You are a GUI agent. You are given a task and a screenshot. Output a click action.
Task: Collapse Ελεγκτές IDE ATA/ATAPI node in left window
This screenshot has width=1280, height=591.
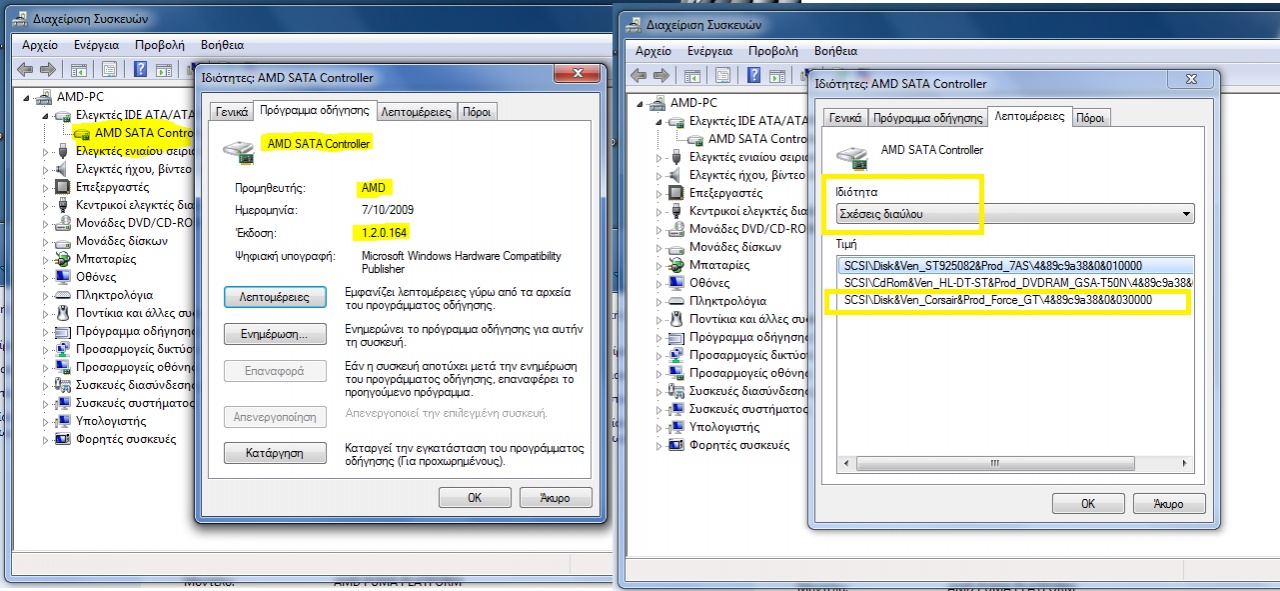click(x=45, y=115)
